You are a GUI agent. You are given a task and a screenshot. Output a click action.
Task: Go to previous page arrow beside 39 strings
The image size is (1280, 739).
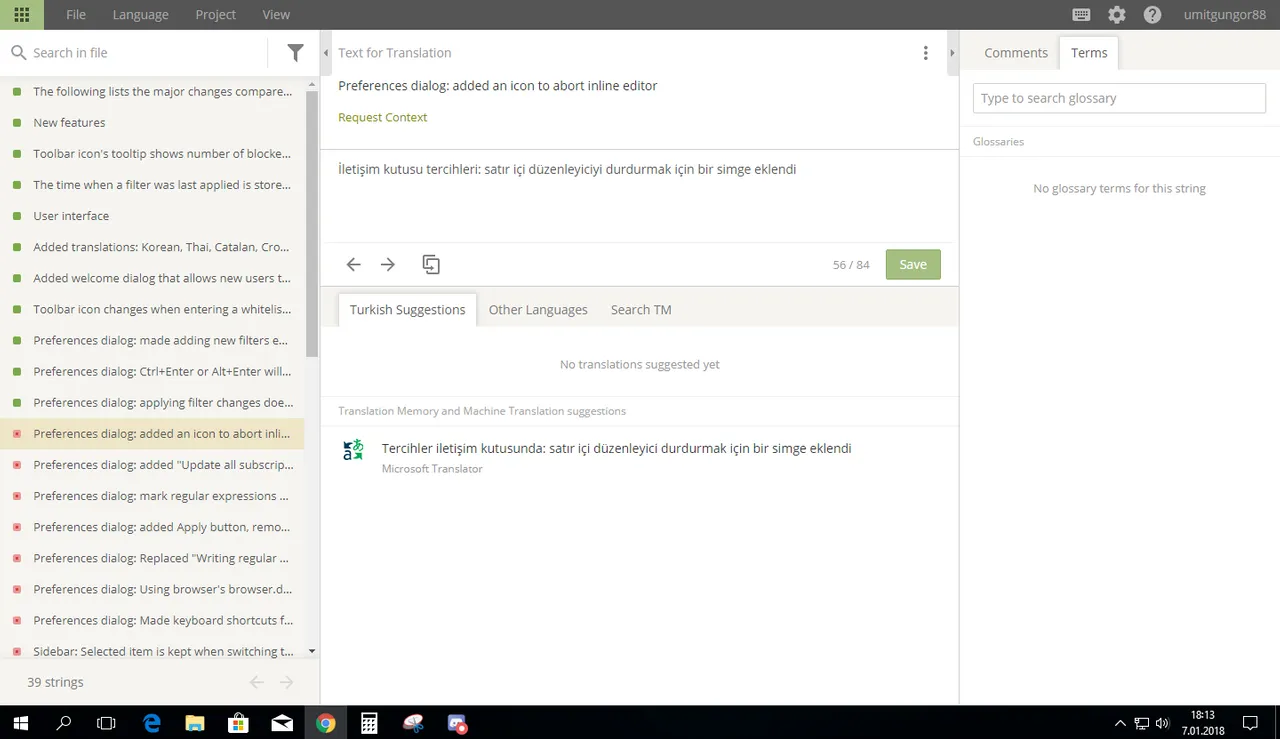point(257,682)
